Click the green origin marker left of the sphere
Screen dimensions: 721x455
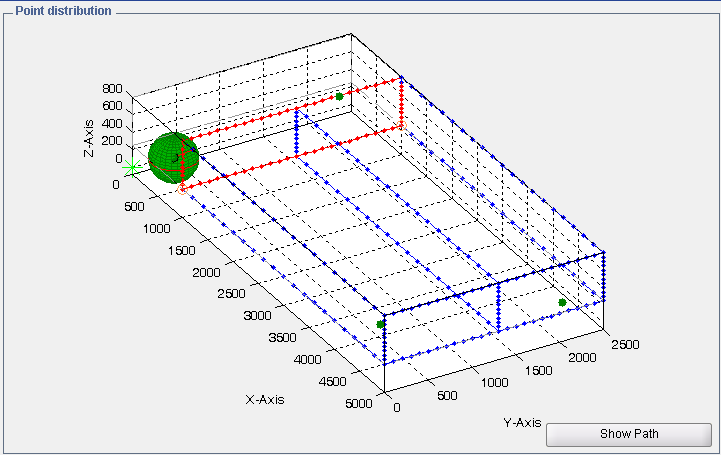(x=132, y=163)
